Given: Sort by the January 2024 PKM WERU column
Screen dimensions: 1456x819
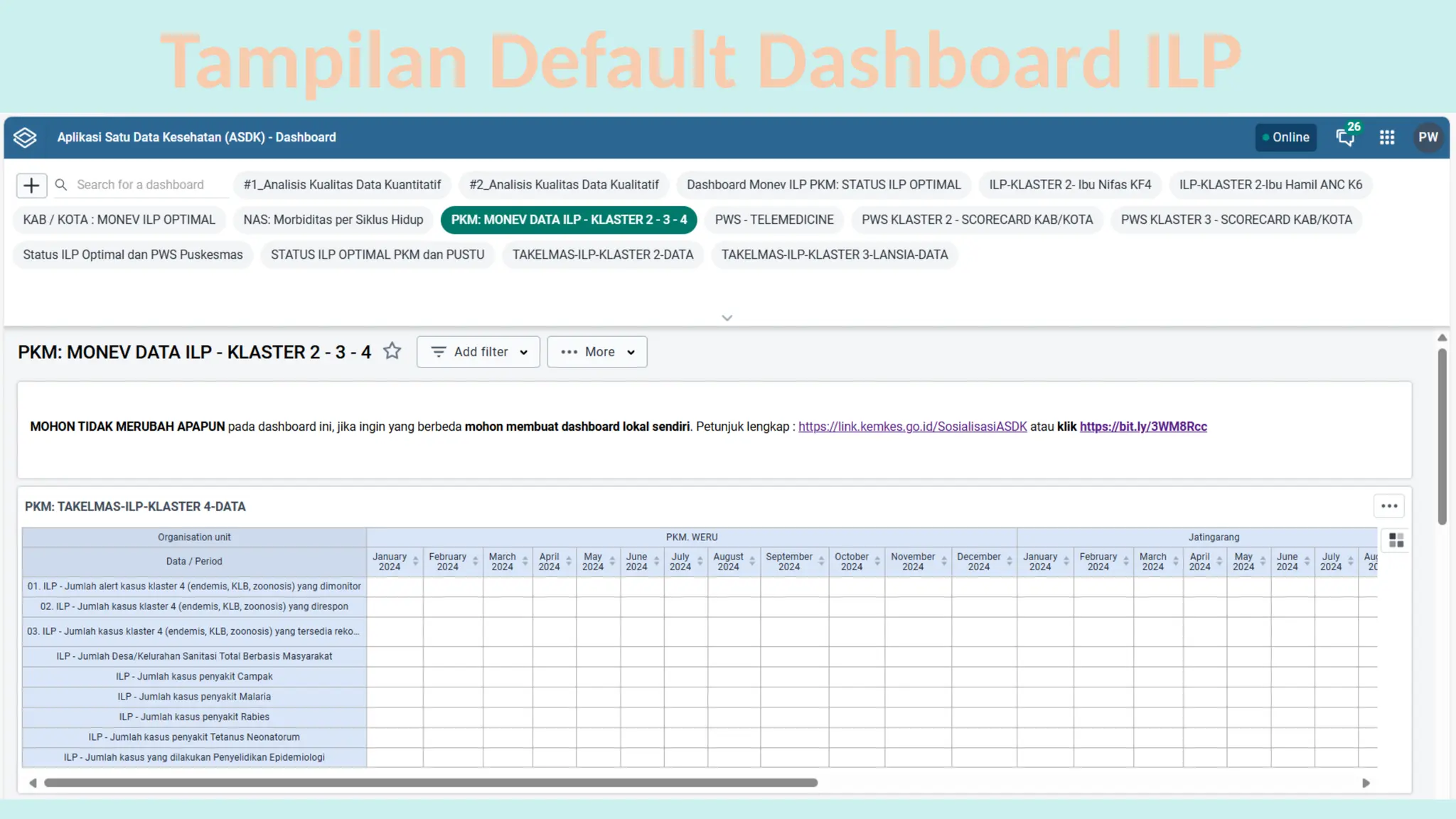Looking at the screenshot, I should pyautogui.click(x=415, y=562).
